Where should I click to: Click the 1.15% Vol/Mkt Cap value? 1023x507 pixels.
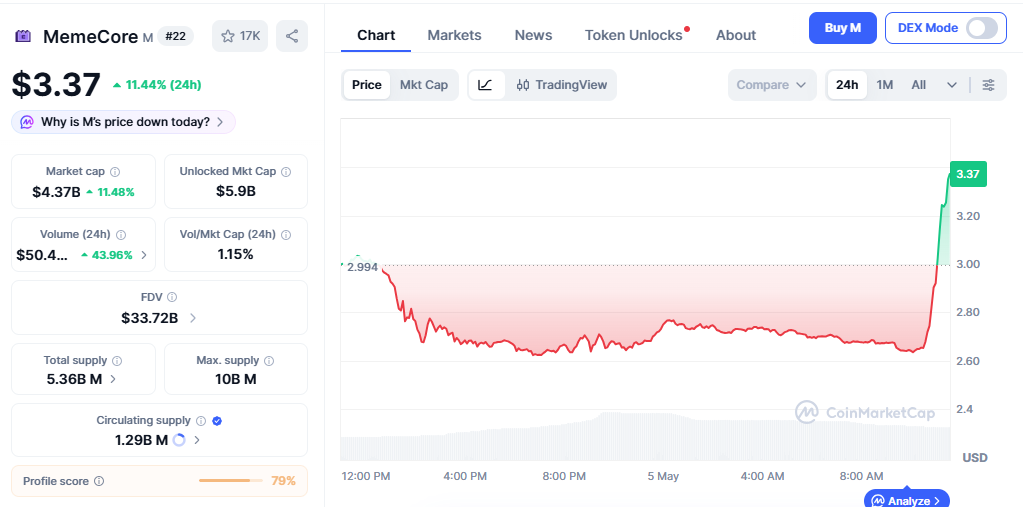[236, 254]
